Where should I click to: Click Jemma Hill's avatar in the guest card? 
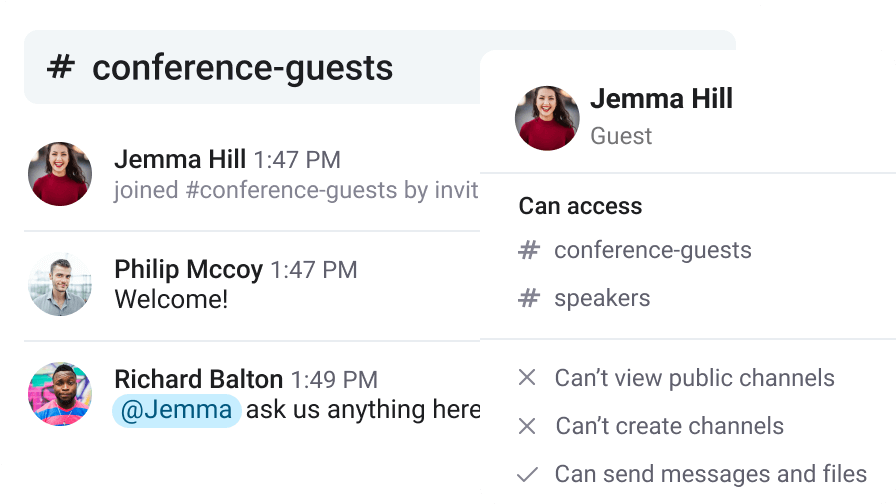(x=547, y=117)
